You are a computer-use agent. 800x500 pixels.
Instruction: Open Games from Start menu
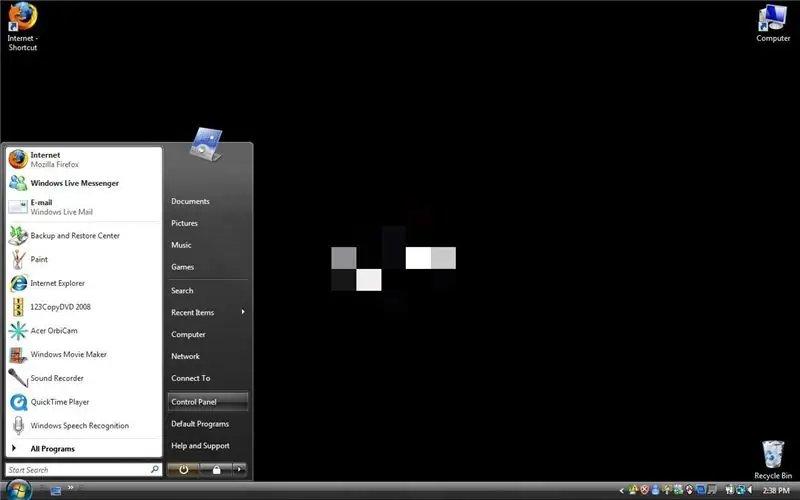click(x=207, y=267)
